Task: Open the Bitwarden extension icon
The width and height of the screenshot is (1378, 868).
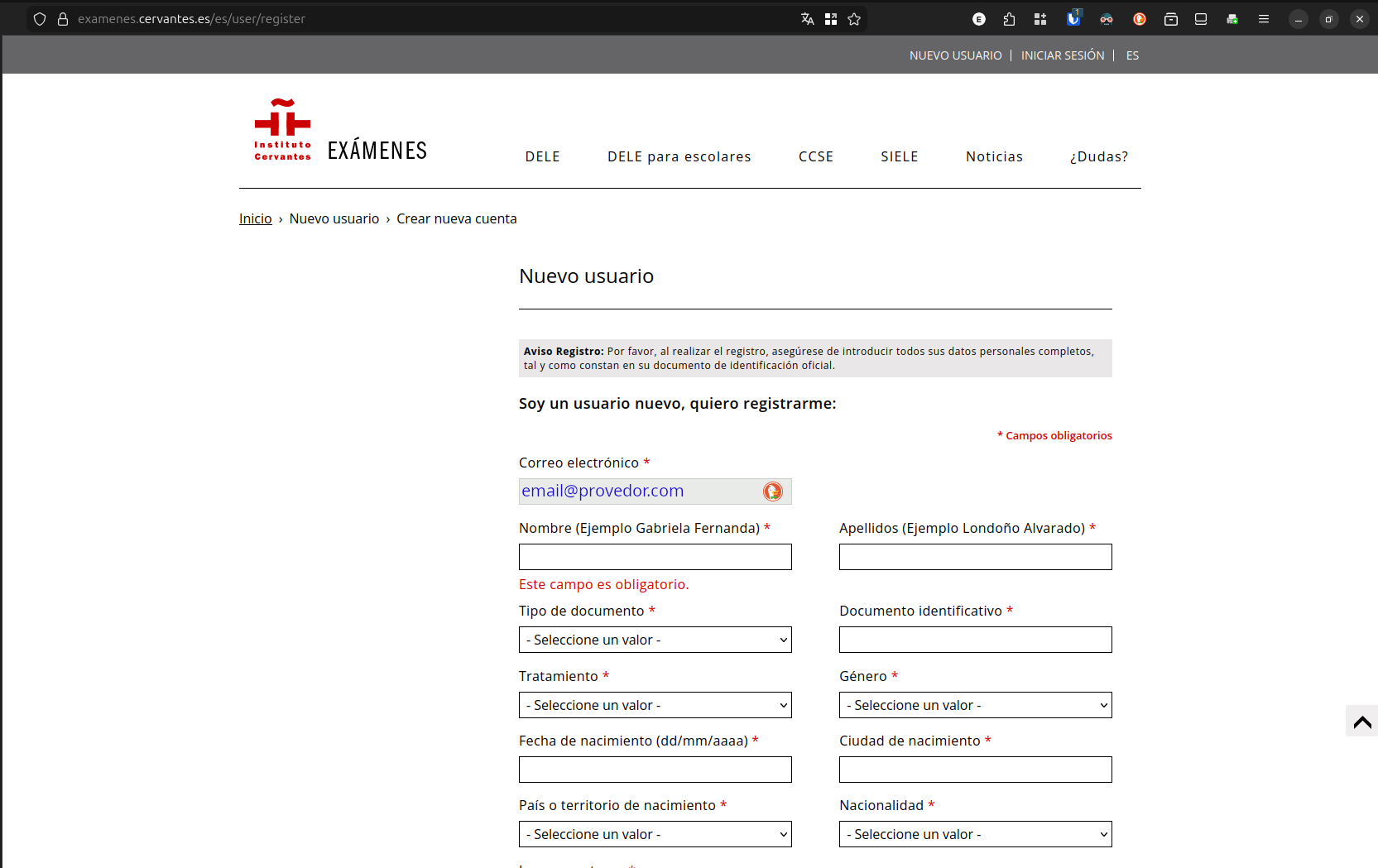Action: (x=1073, y=19)
